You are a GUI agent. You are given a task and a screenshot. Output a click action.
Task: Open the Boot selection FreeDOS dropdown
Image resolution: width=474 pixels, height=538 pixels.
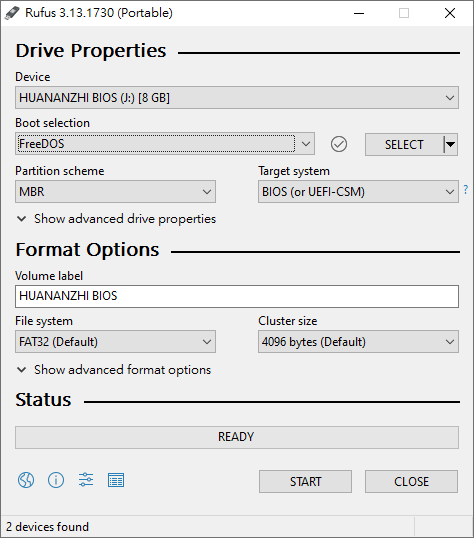tap(165, 144)
